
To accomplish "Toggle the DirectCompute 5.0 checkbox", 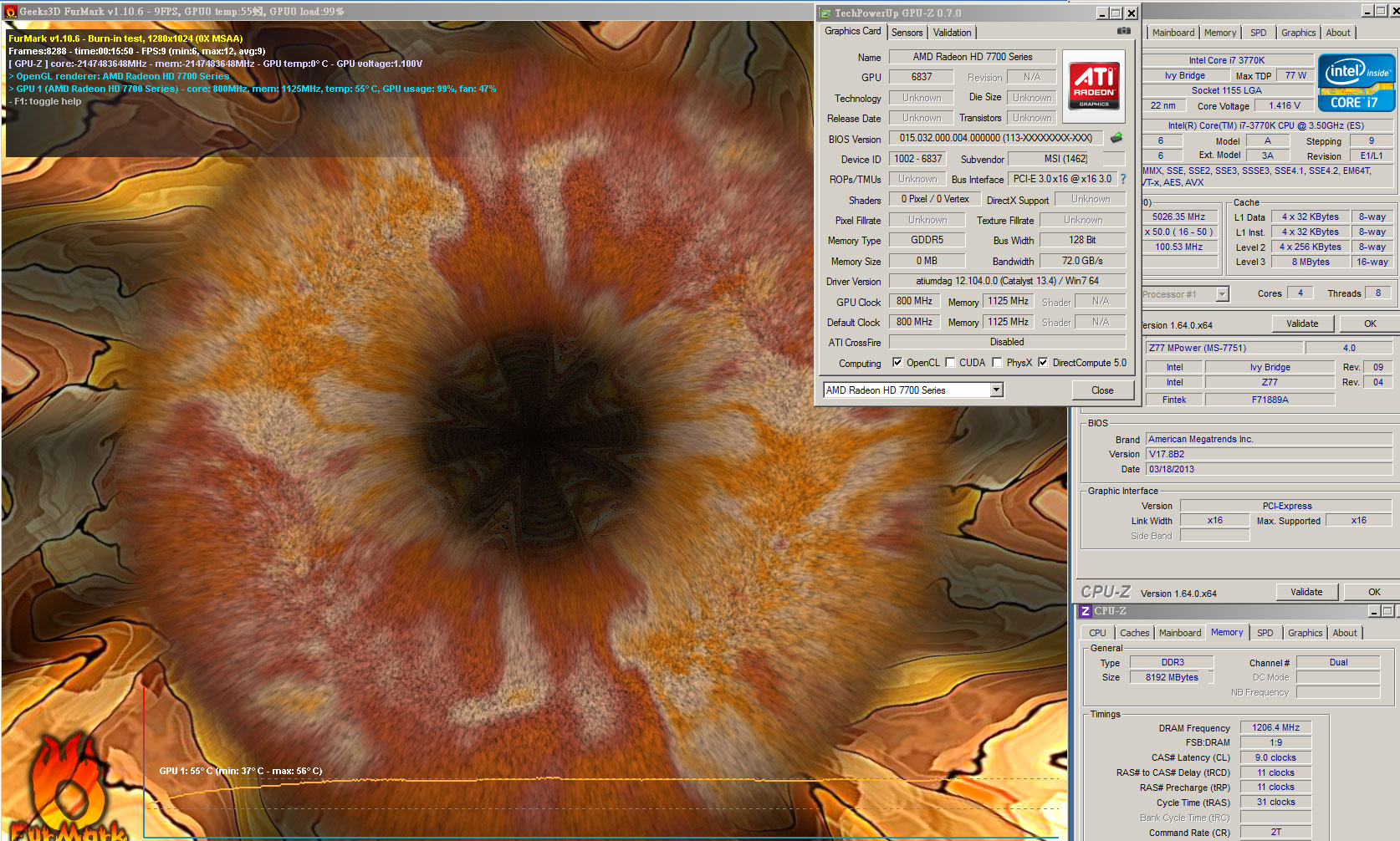I will click(1043, 363).
